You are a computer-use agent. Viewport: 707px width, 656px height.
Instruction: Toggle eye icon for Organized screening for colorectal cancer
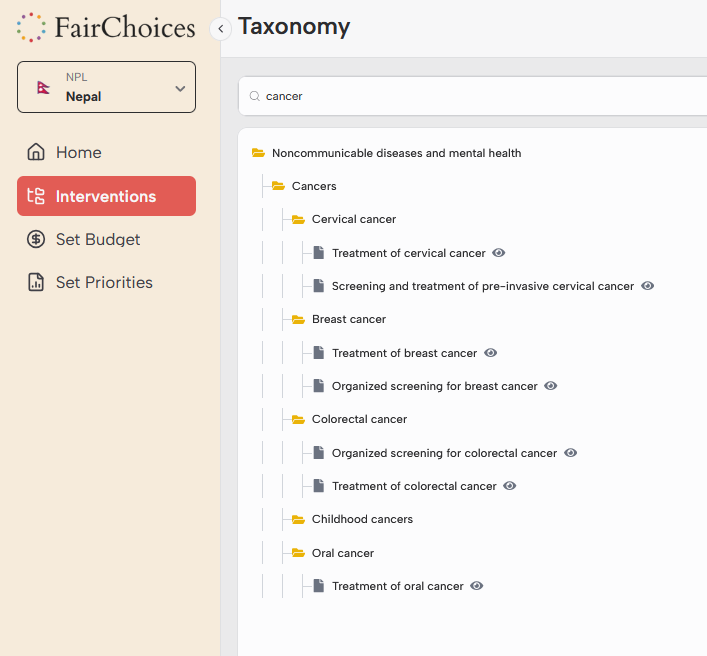tap(570, 453)
